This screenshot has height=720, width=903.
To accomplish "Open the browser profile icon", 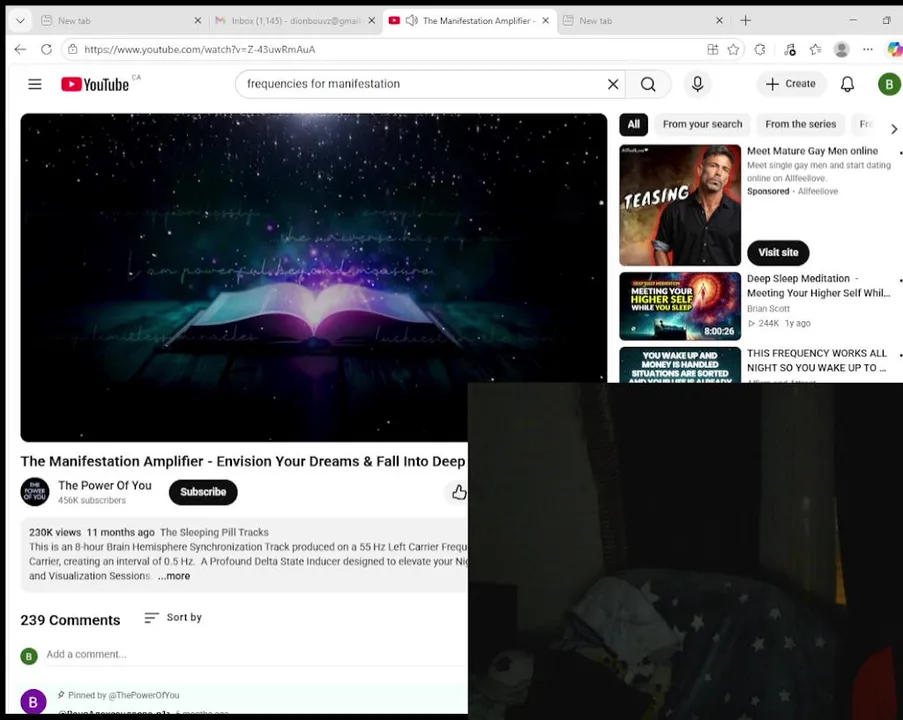I will tap(841, 50).
